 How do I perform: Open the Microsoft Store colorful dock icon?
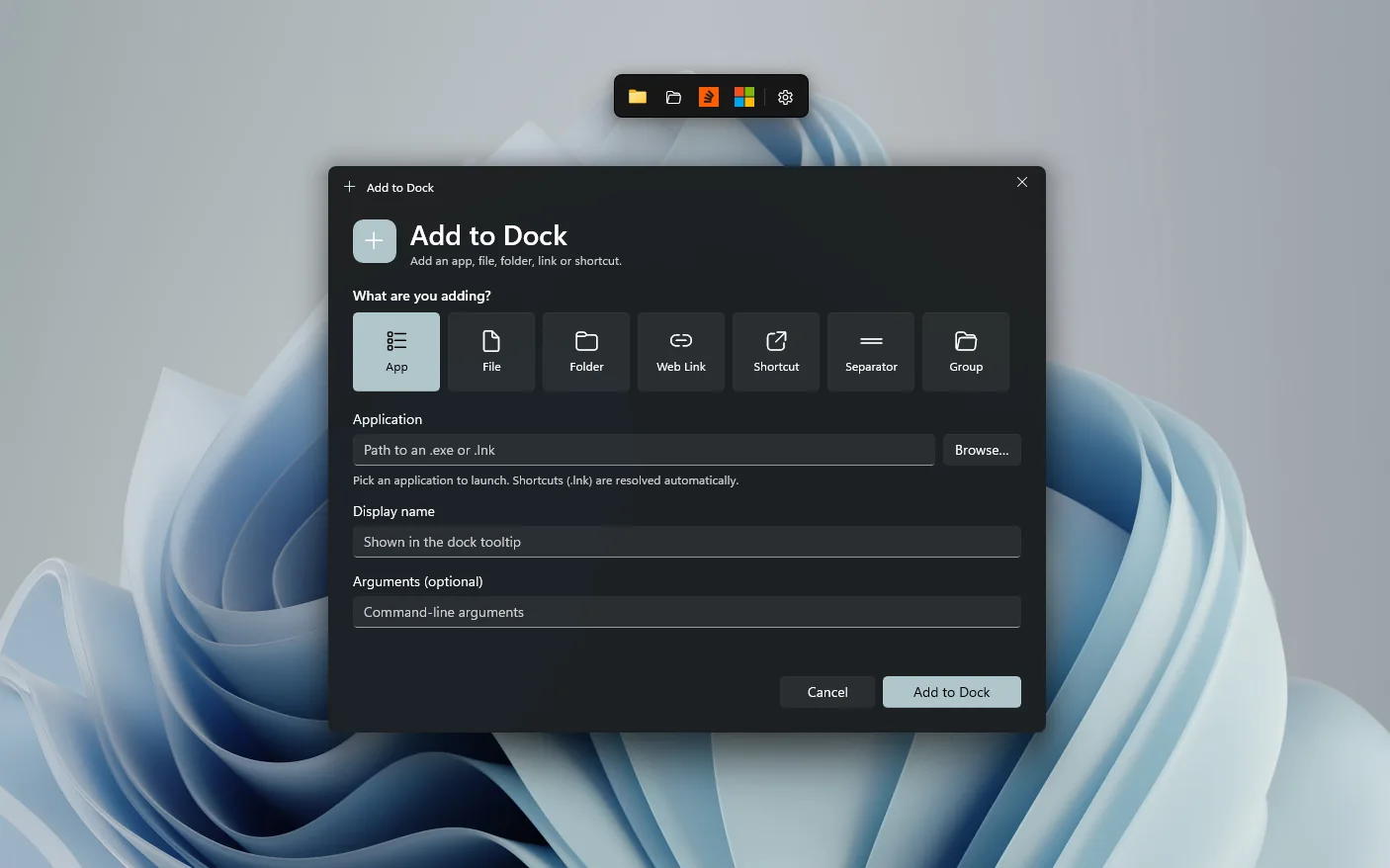[x=744, y=97]
